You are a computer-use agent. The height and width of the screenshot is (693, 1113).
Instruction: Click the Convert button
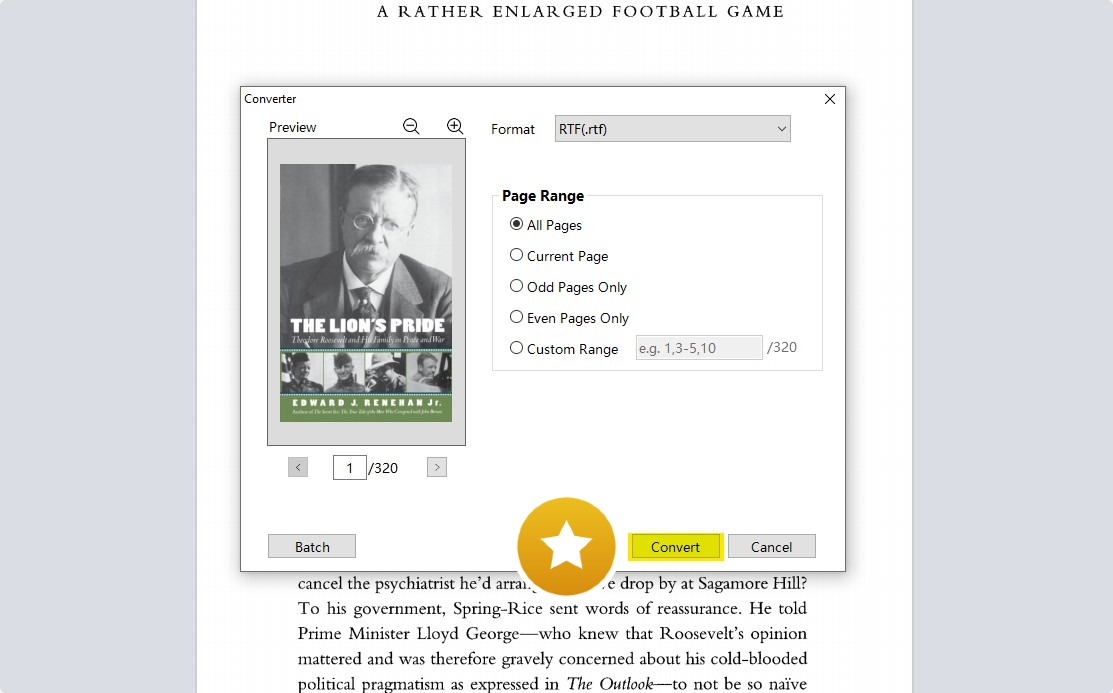[x=675, y=547]
